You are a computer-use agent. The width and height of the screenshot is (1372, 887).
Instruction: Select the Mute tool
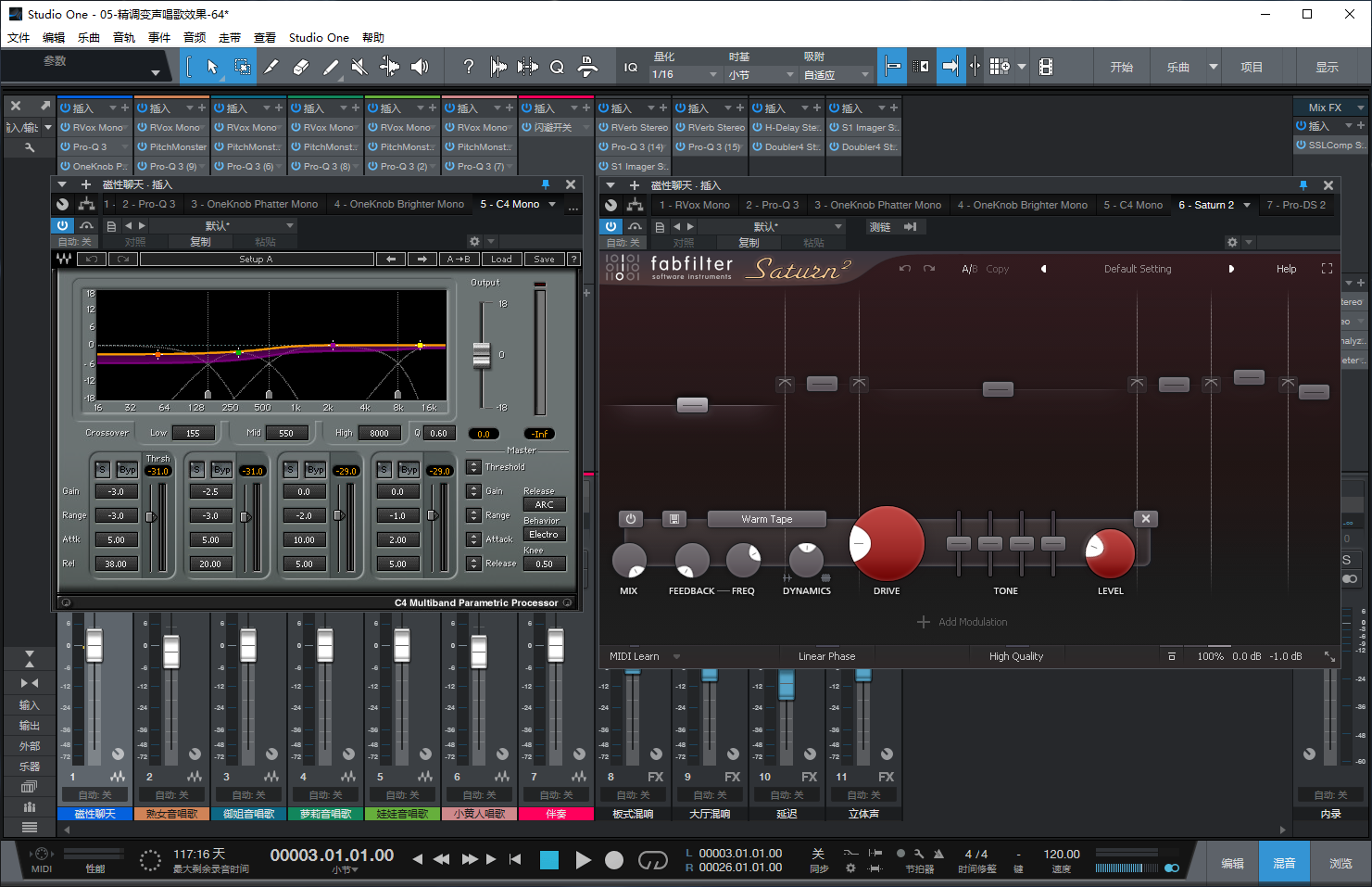pos(359,67)
